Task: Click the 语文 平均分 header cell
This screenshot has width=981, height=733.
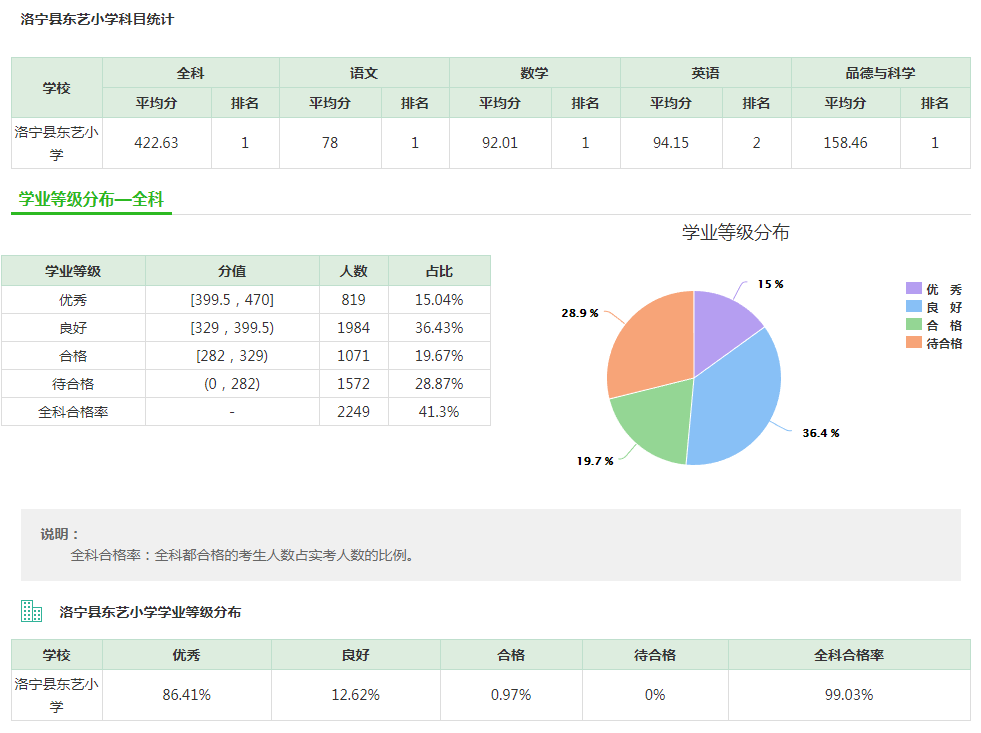Action: (x=331, y=102)
